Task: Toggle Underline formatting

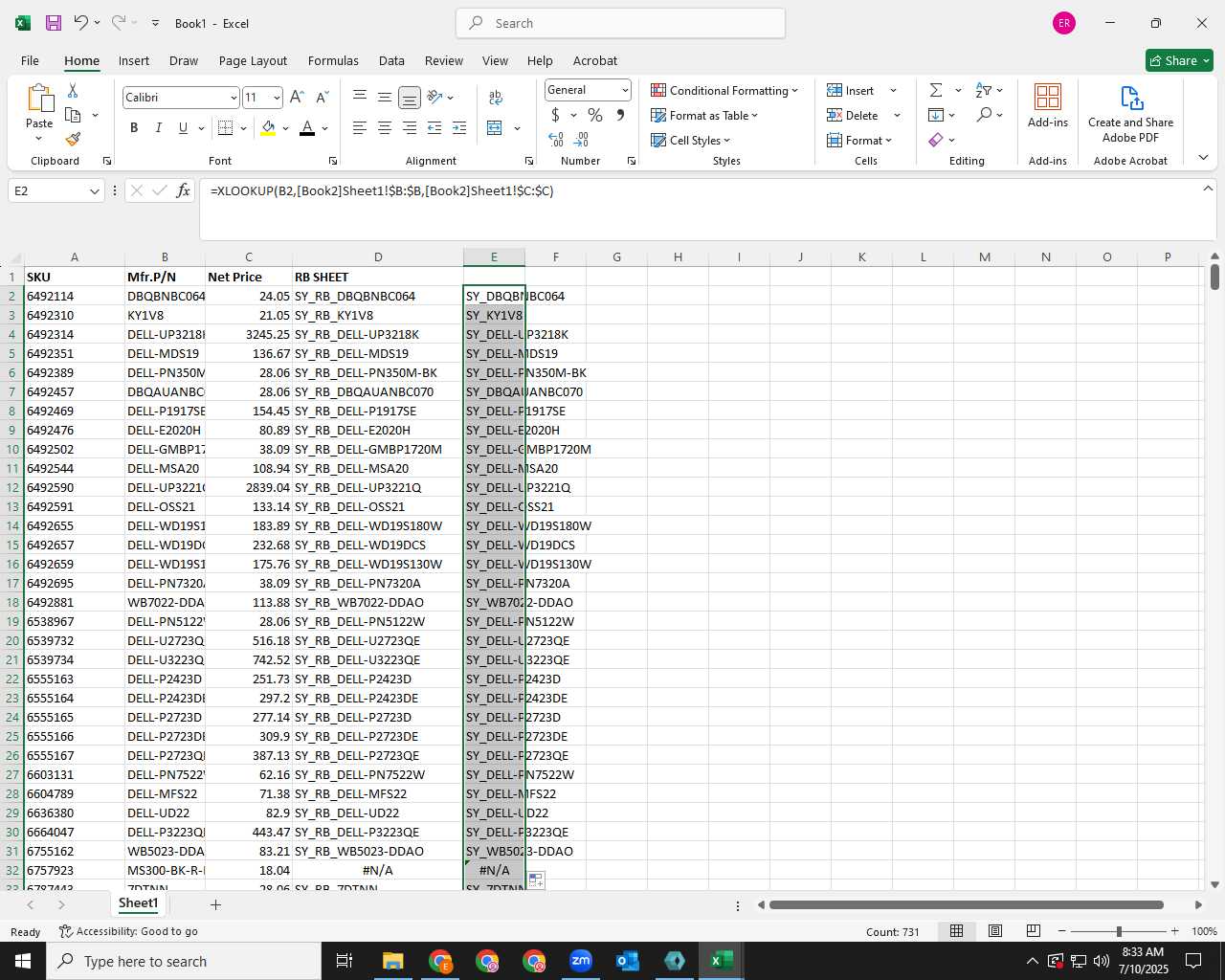Action: (183, 128)
